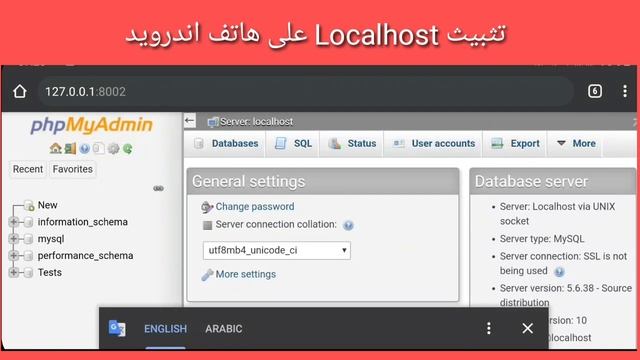Select ARABIC in translate bar
The width and height of the screenshot is (640, 360).
coord(224,329)
